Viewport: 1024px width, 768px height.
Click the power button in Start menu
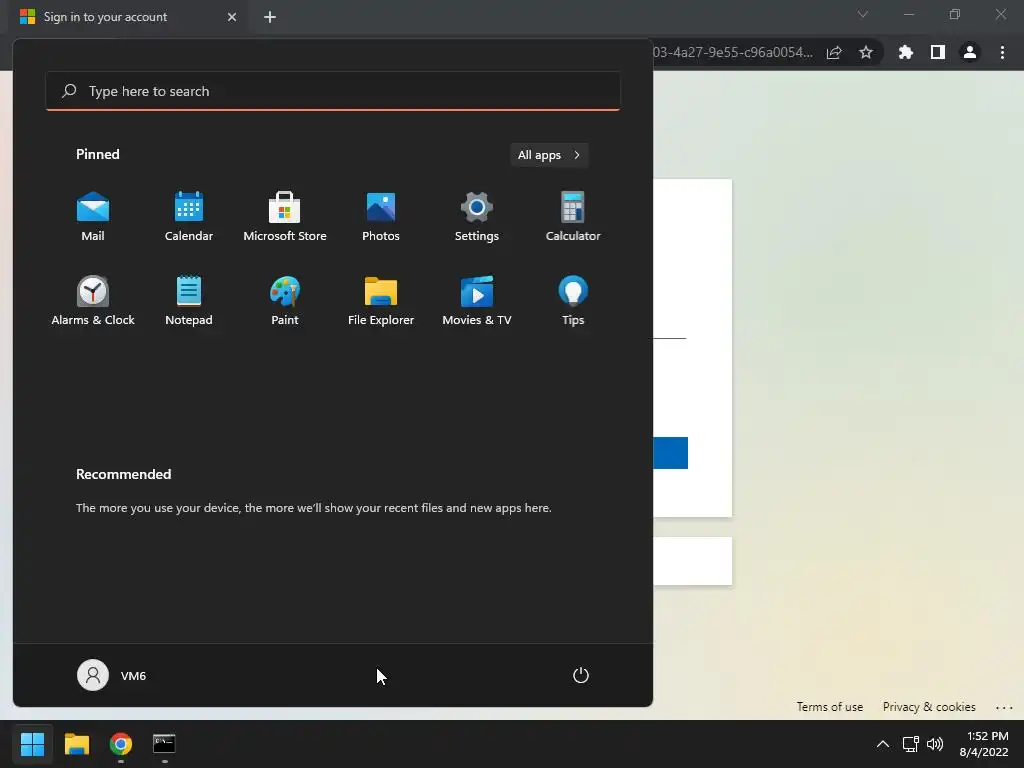click(581, 675)
